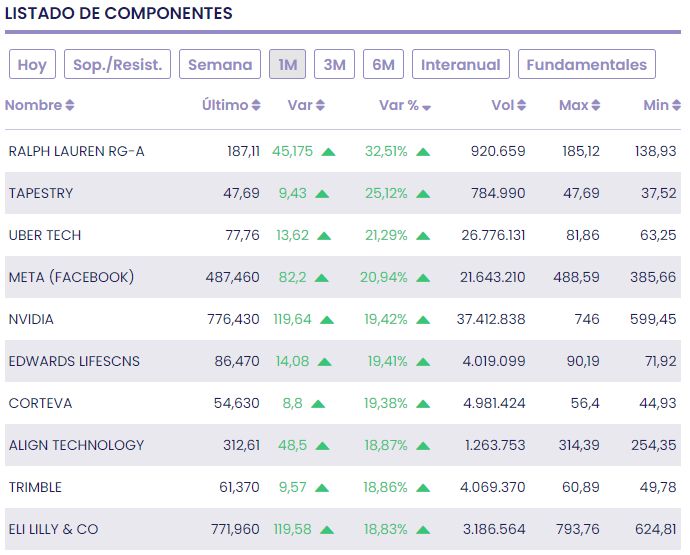Click green triangle beside Tapestry's 9,43 change
Viewport: 690px width, 555px height.
pos(322,194)
